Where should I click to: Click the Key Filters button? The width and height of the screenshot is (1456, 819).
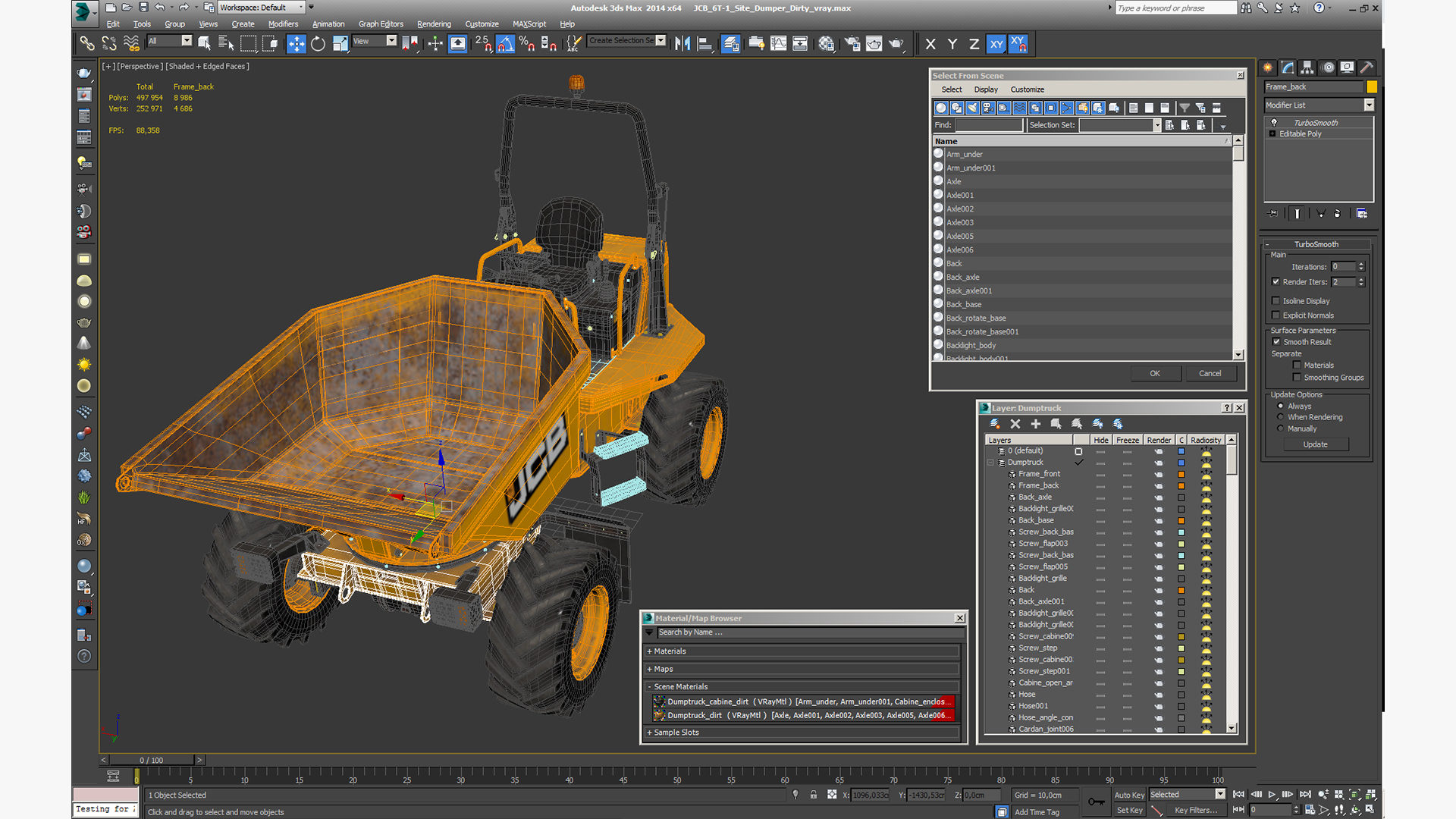click(x=1196, y=810)
